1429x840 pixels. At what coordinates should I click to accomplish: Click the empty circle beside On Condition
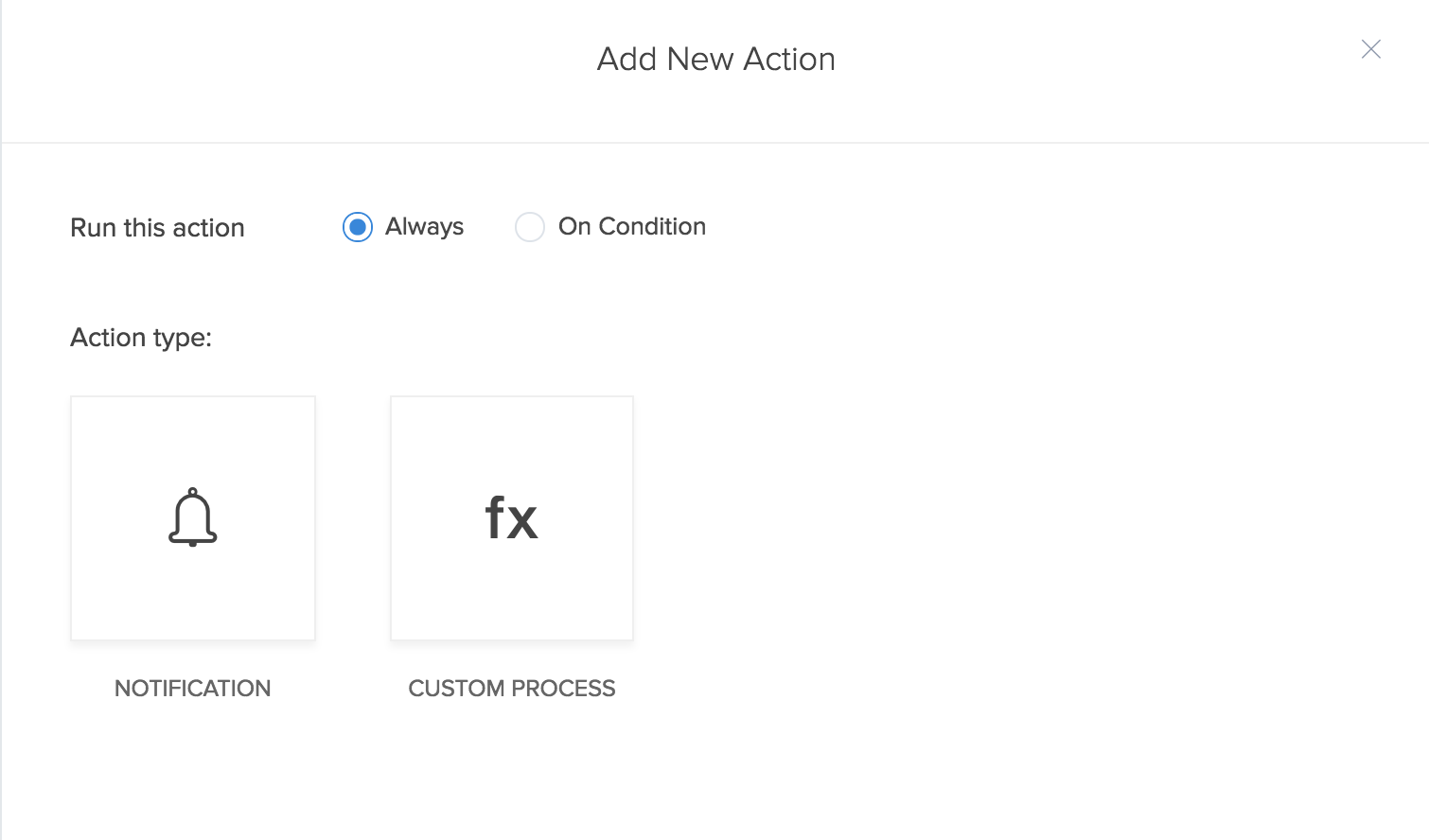click(x=530, y=227)
